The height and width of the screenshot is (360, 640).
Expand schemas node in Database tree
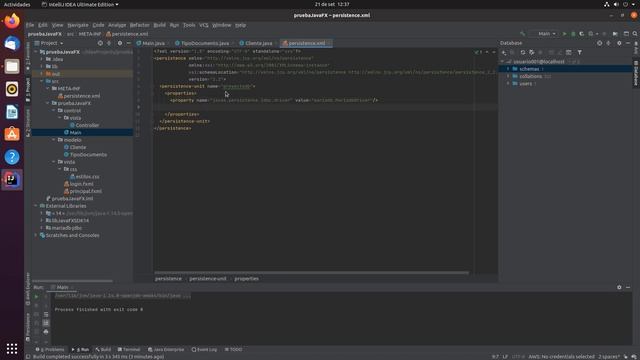coord(508,69)
